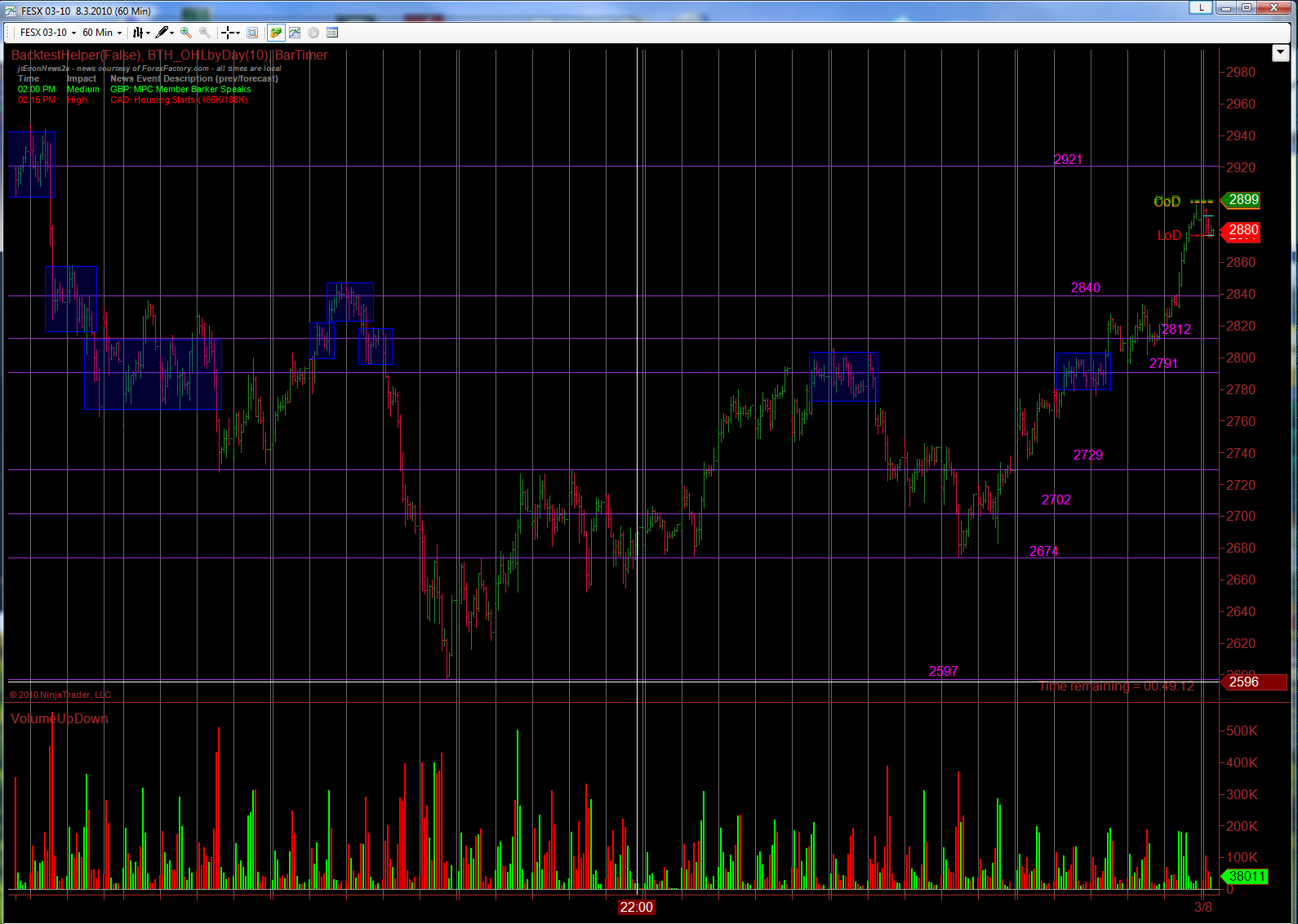The image size is (1298, 924).
Task: Click the L link button in title bar
Action: tap(1200, 7)
